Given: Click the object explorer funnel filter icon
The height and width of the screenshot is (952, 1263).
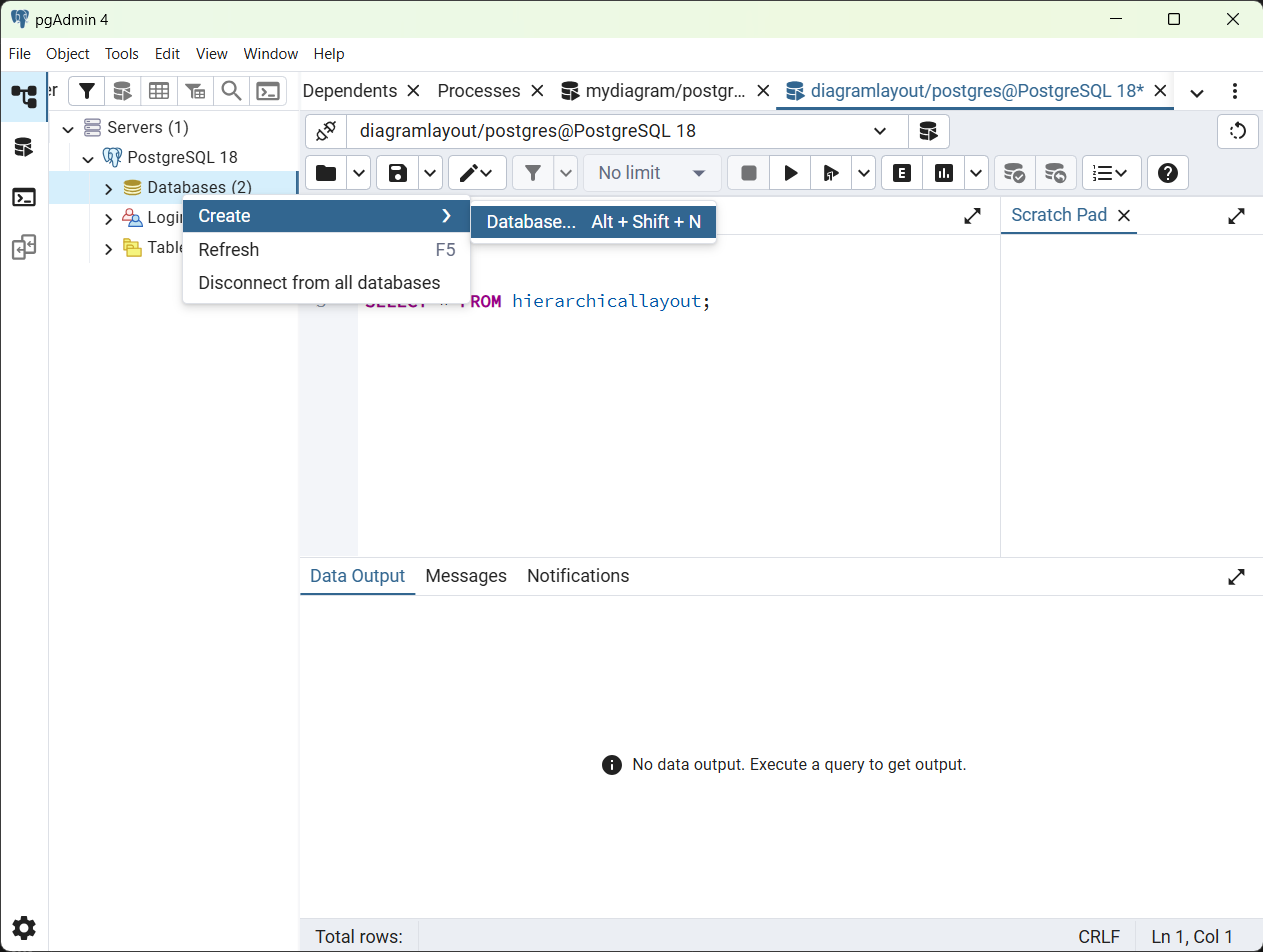Looking at the screenshot, I should click(x=88, y=91).
